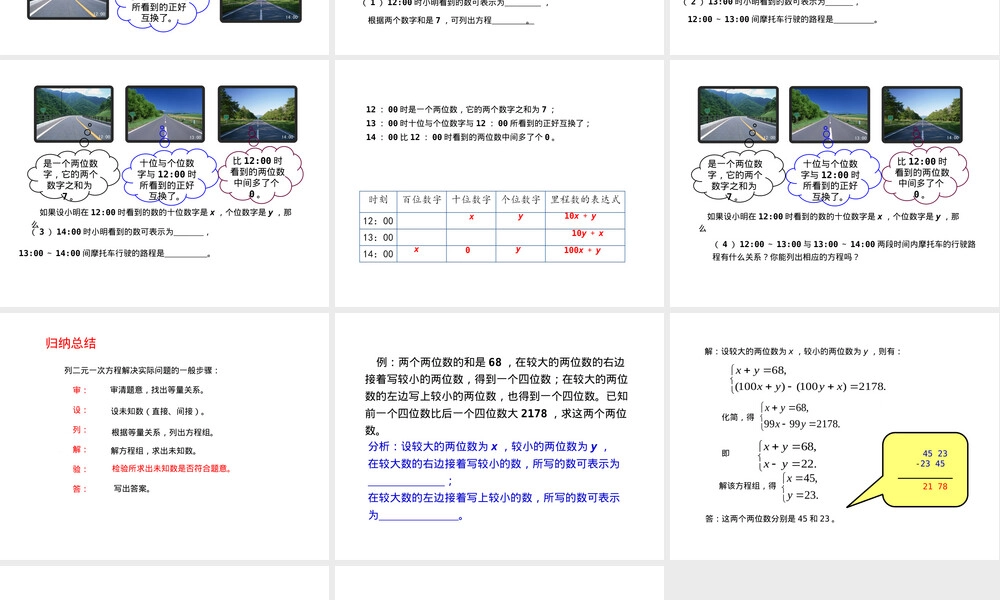
Task: Select the slide containing question (3) 14:00
Action: click(x=165, y=183)
